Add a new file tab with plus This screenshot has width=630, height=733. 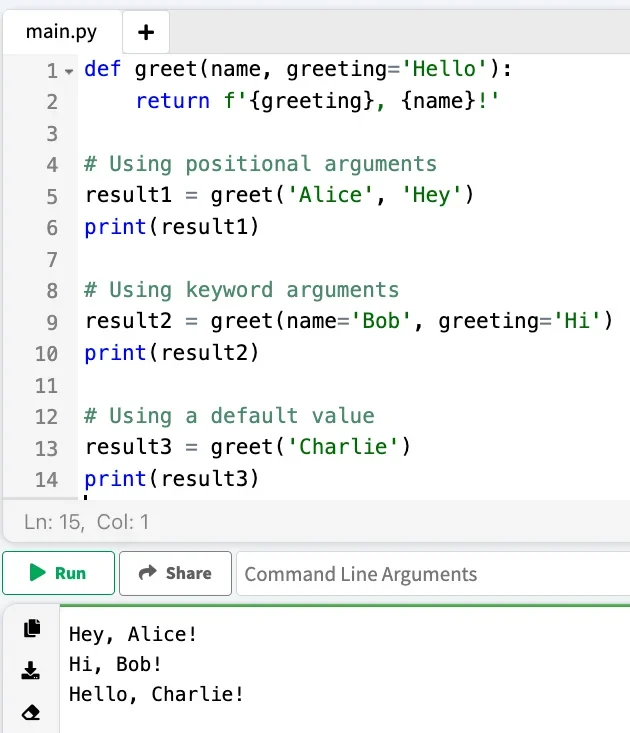(146, 32)
